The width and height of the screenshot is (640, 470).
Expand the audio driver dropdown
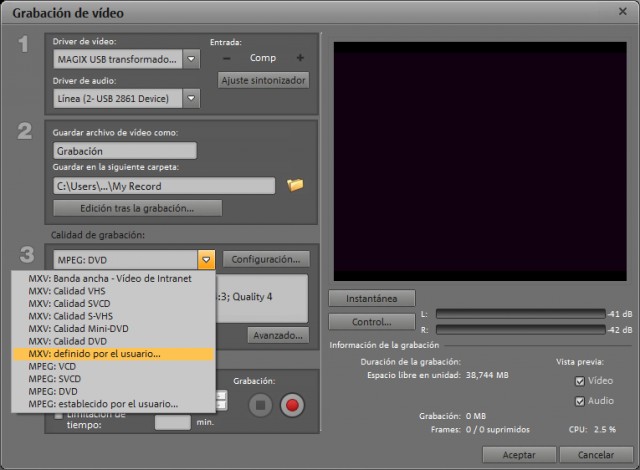[191, 98]
